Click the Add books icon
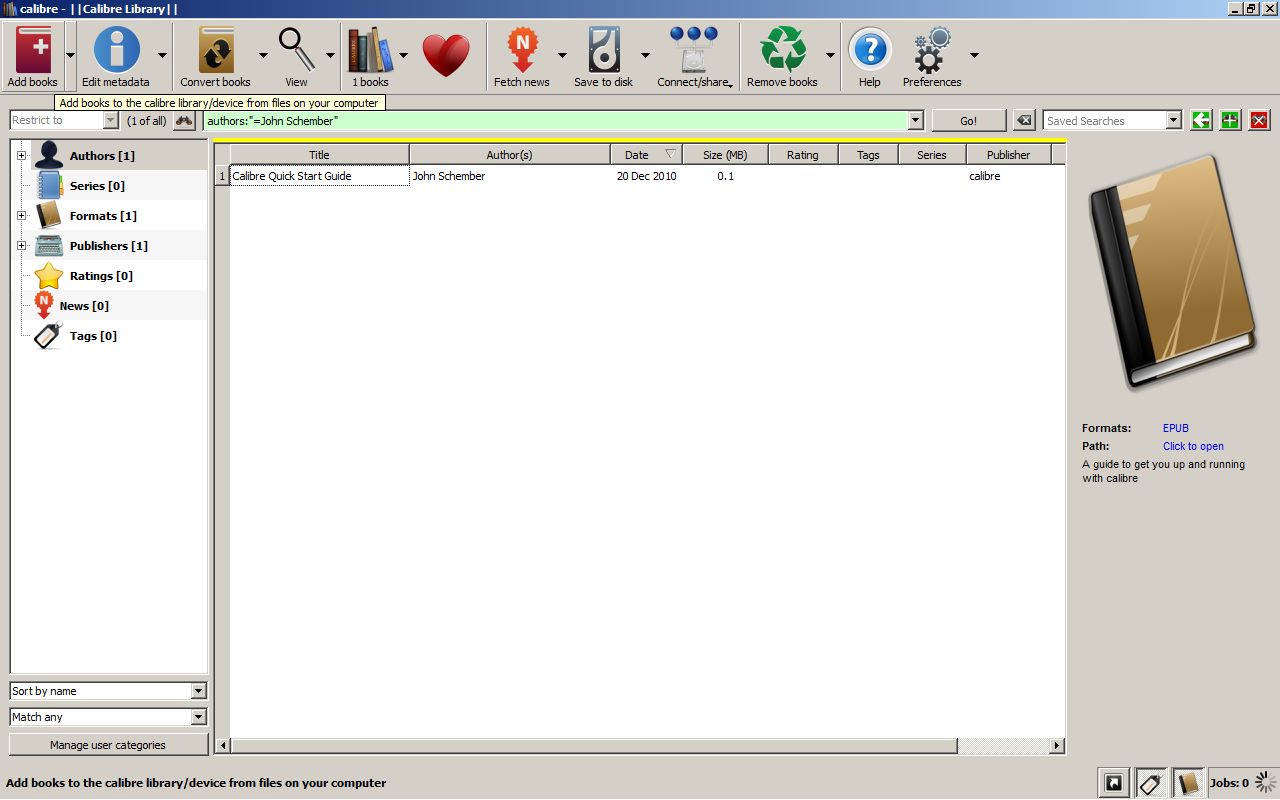 pyautogui.click(x=33, y=52)
